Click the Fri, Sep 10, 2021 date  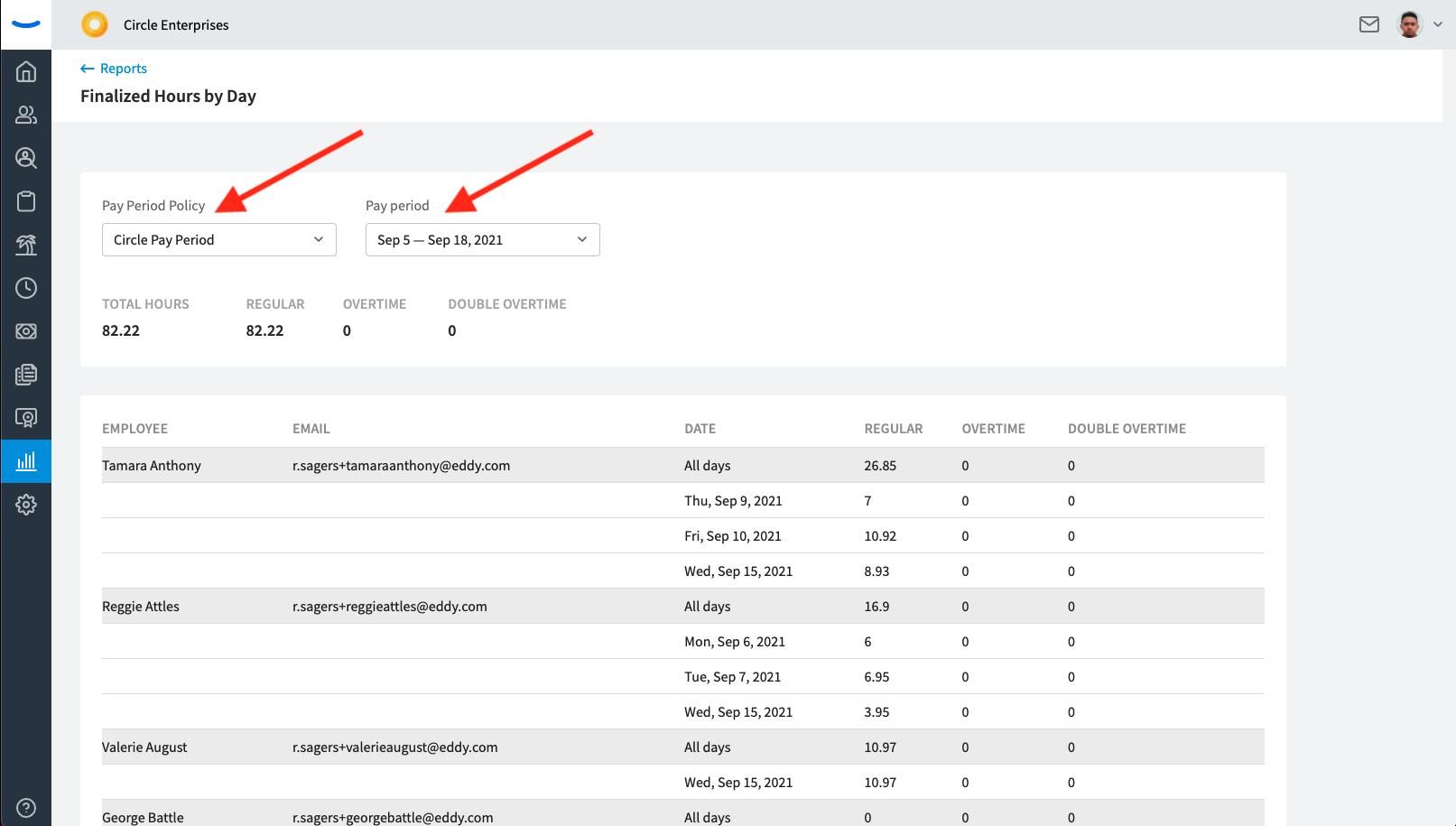click(x=733, y=536)
